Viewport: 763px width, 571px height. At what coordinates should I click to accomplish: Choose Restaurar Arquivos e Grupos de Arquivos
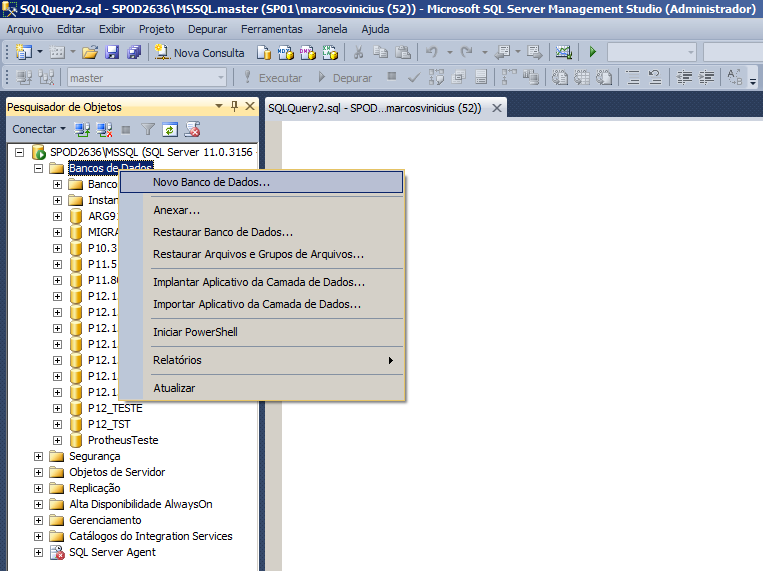[x=262, y=254]
